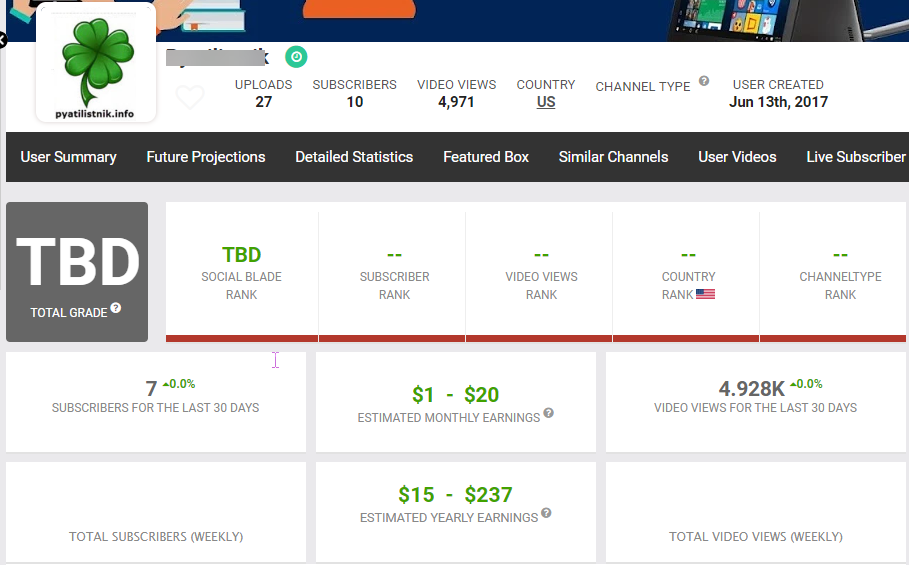Viewport: 909px width, 565px height.
Task: Switch to the Future Projections tab
Action: point(206,157)
